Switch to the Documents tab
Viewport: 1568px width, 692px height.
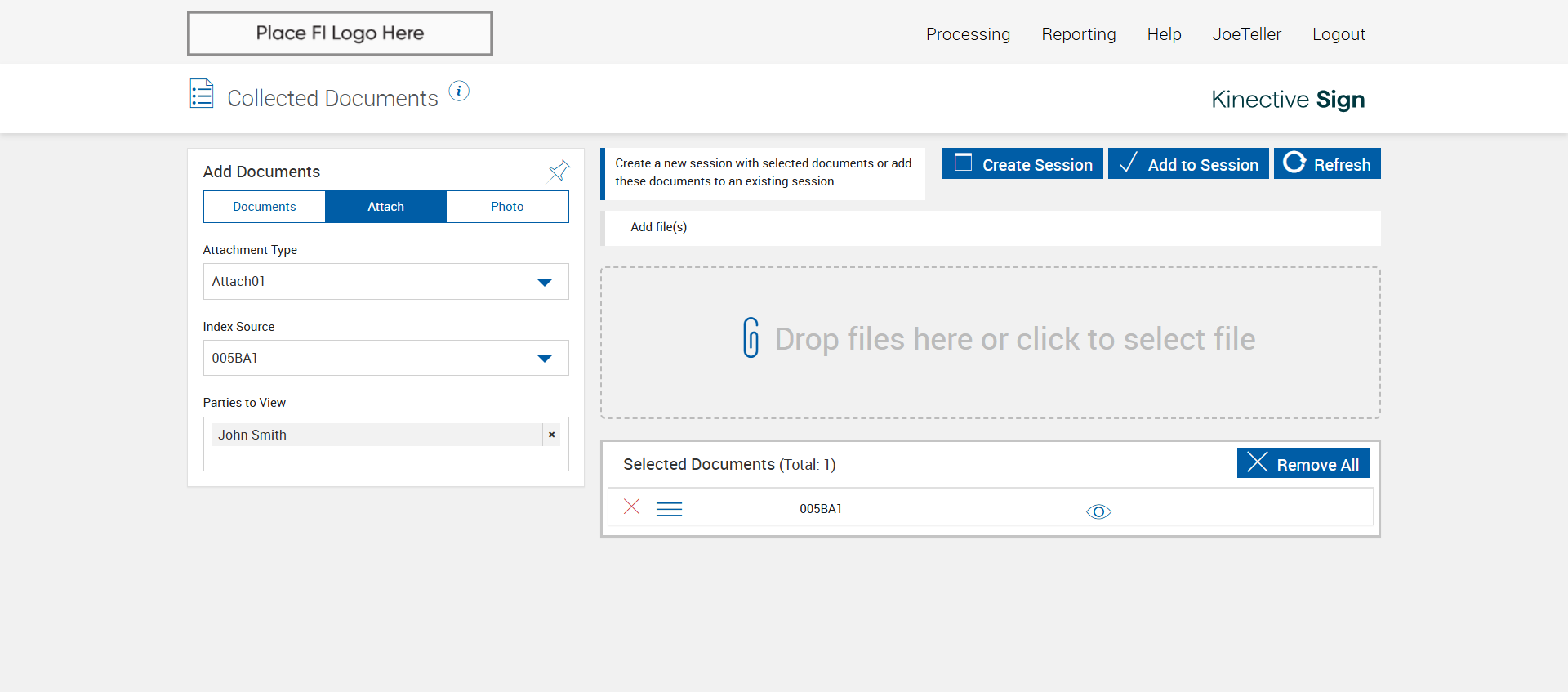(264, 207)
